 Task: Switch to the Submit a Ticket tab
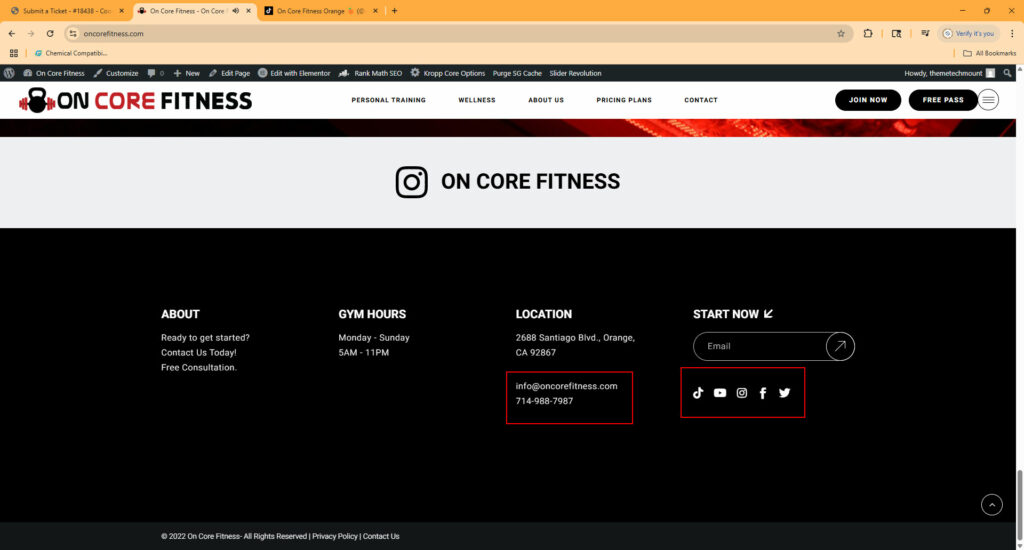(x=66, y=10)
